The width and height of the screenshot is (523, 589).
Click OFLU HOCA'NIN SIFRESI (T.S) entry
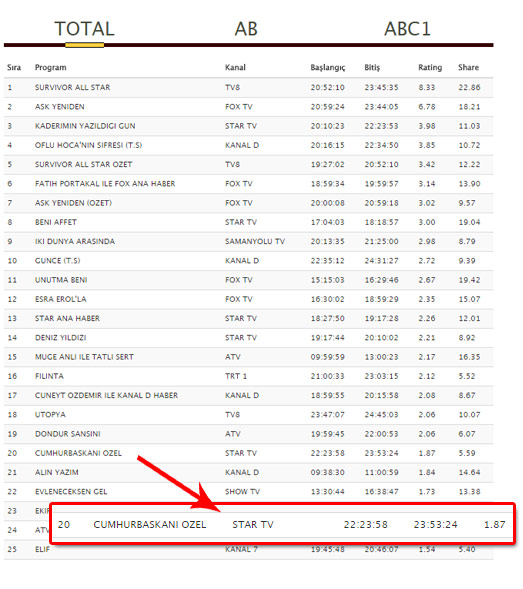88,145
